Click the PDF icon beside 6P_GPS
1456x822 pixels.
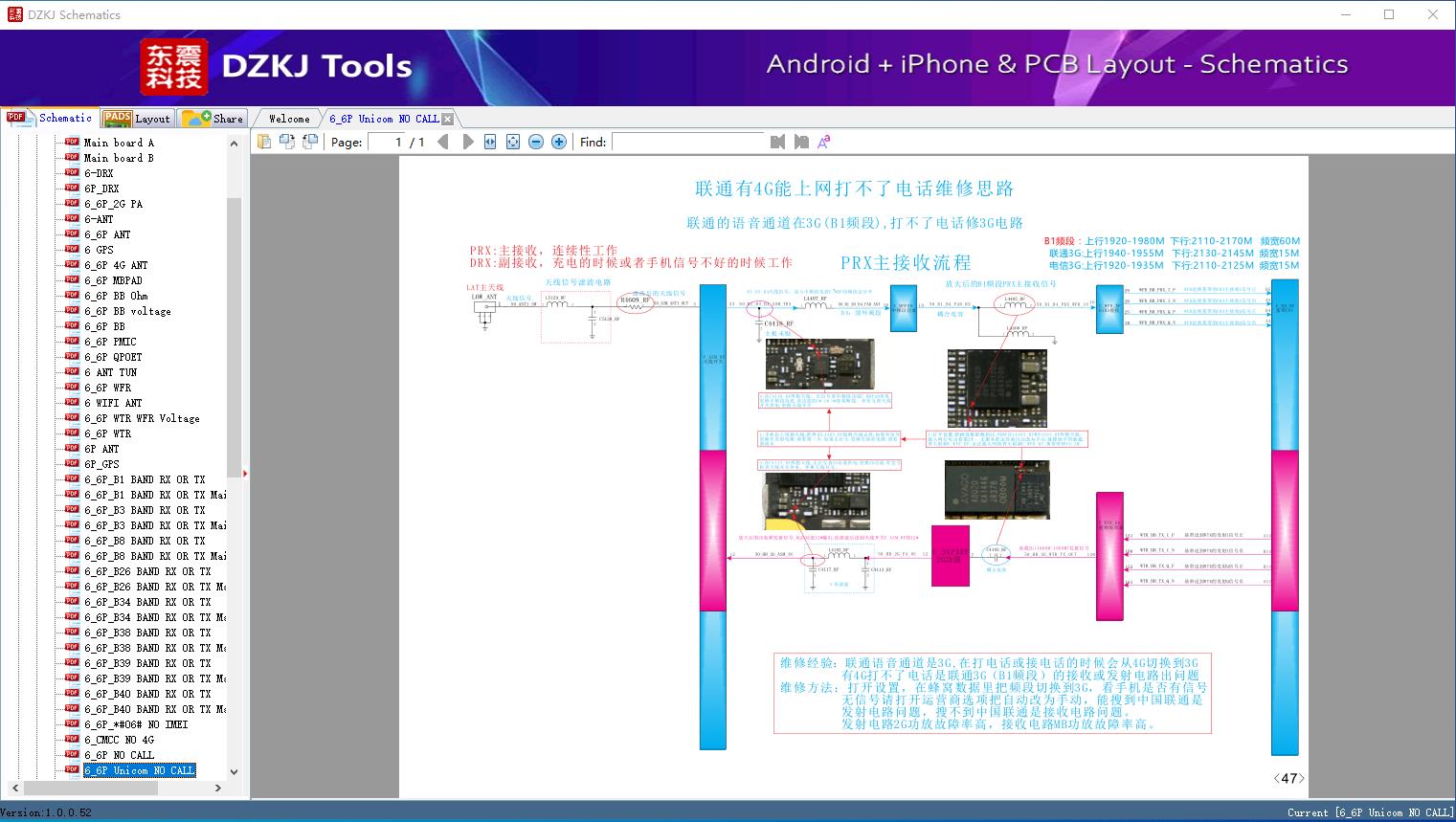pos(72,463)
